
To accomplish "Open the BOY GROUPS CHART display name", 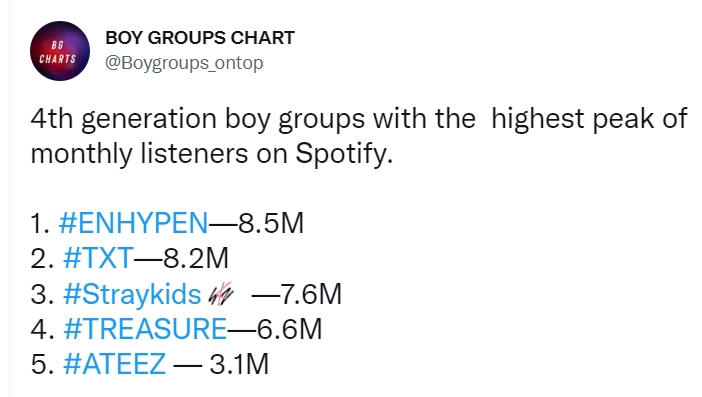I will [x=200, y=38].
